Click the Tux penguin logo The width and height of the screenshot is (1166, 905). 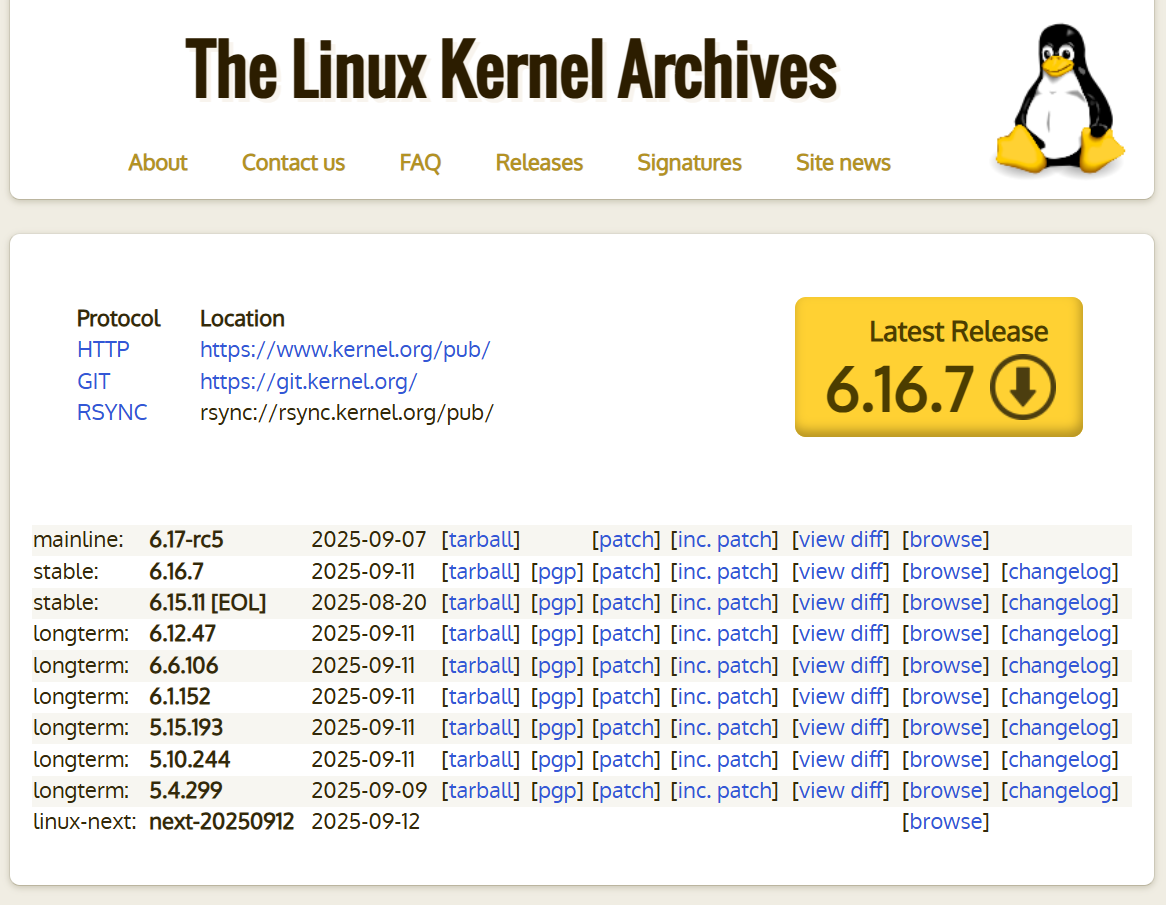[x=1060, y=99]
